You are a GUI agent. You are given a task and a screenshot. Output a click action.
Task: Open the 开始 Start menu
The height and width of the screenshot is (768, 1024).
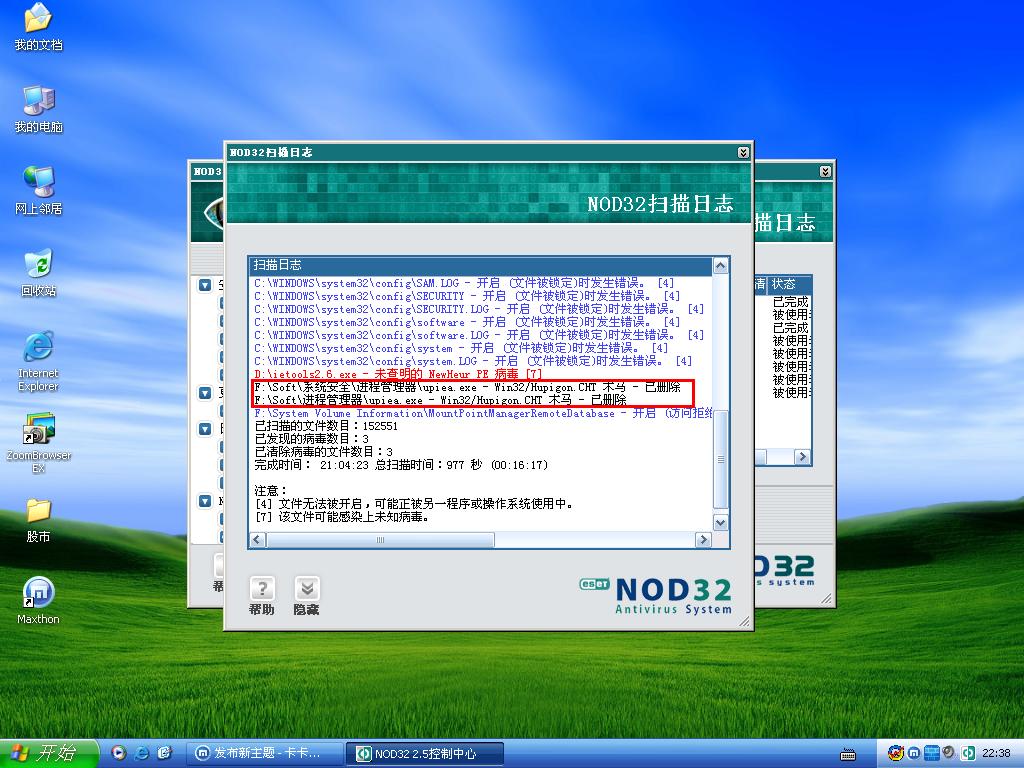tap(48, 753)
